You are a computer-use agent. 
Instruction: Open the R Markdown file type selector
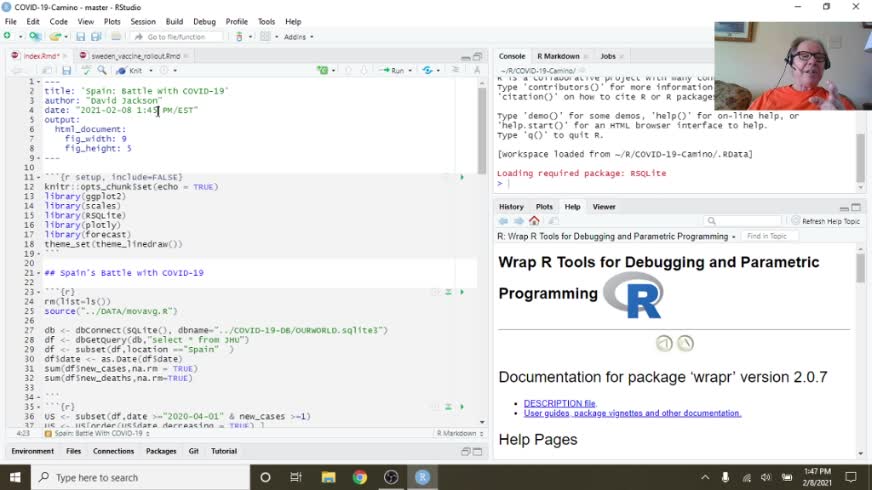(x=459, y=433)
